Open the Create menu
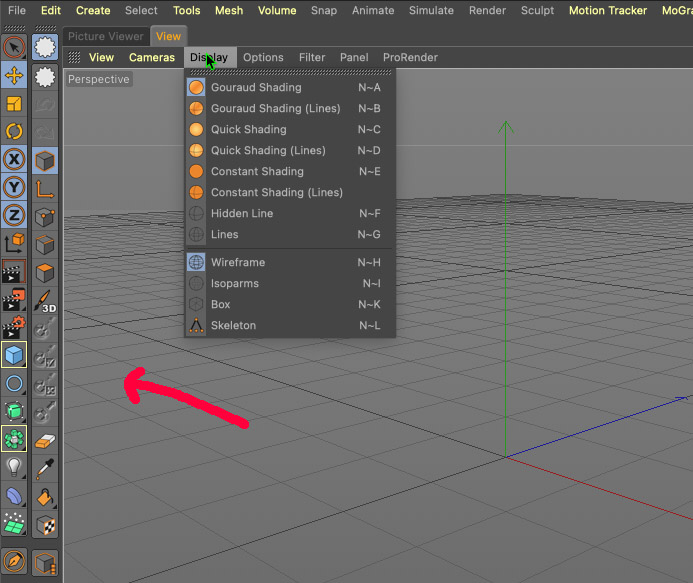This screenshot has width=693, height=583. (x=93, y=10)
